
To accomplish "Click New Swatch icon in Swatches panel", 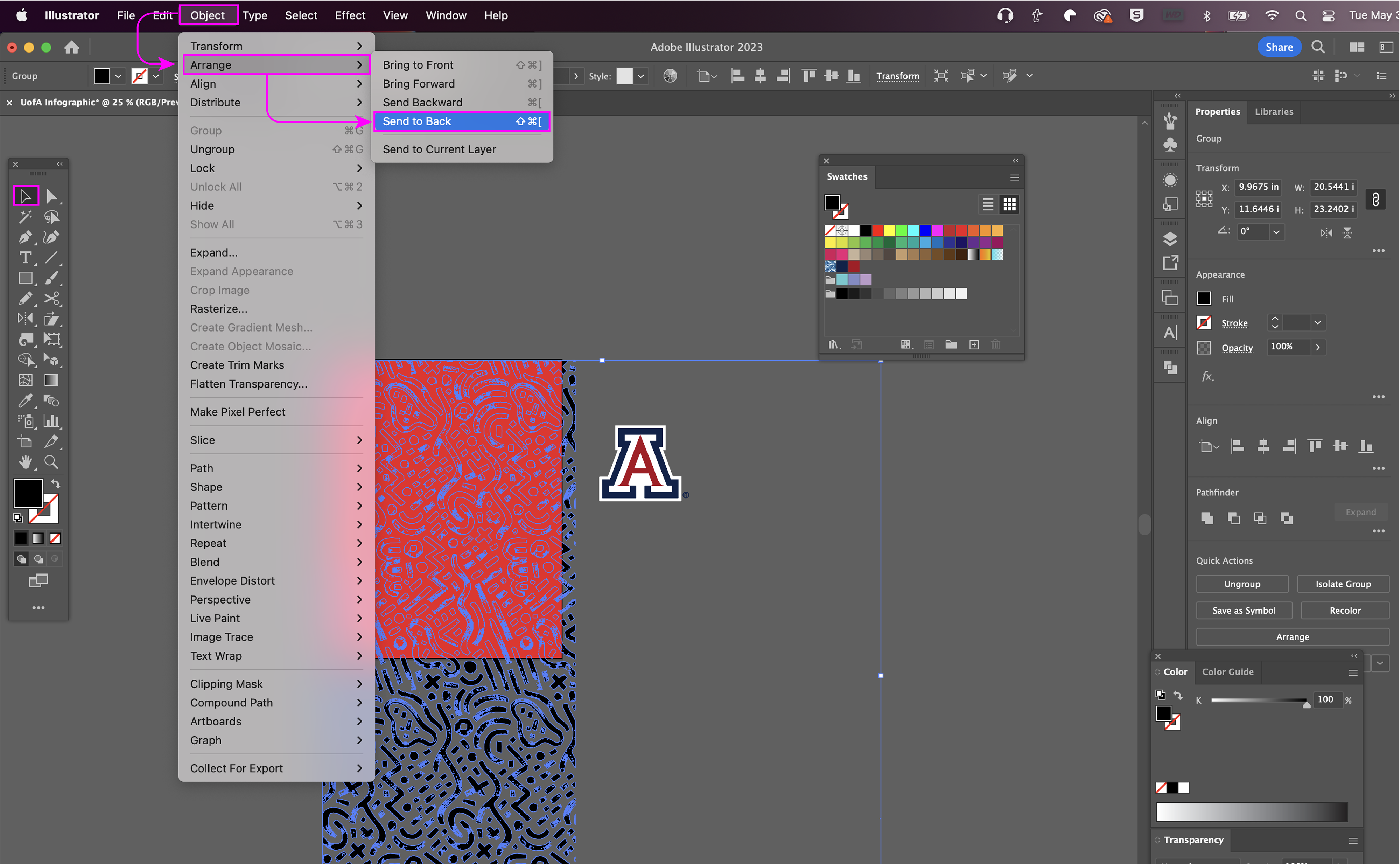I will tap(974, 344).
